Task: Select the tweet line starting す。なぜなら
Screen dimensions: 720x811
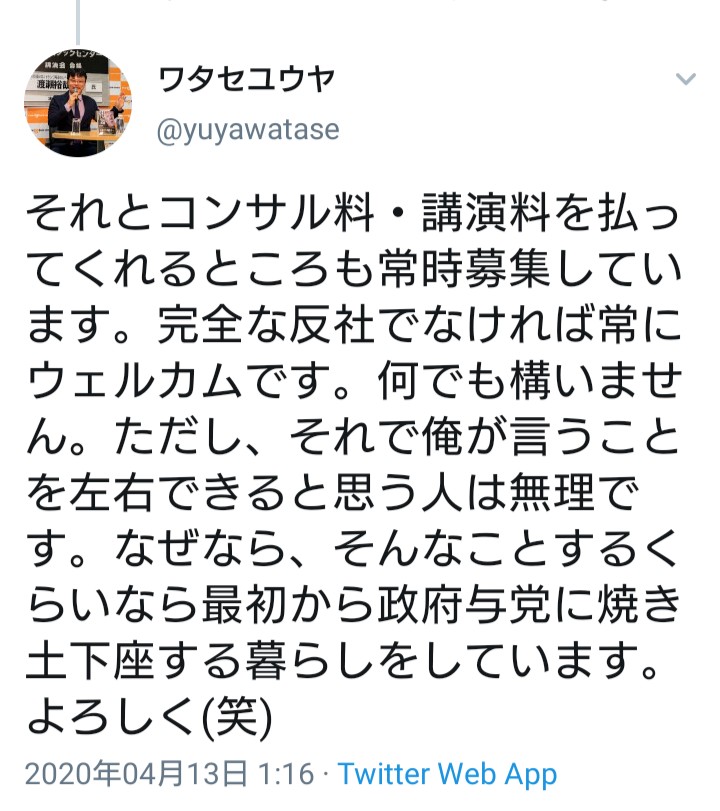Action: (353, 549)
